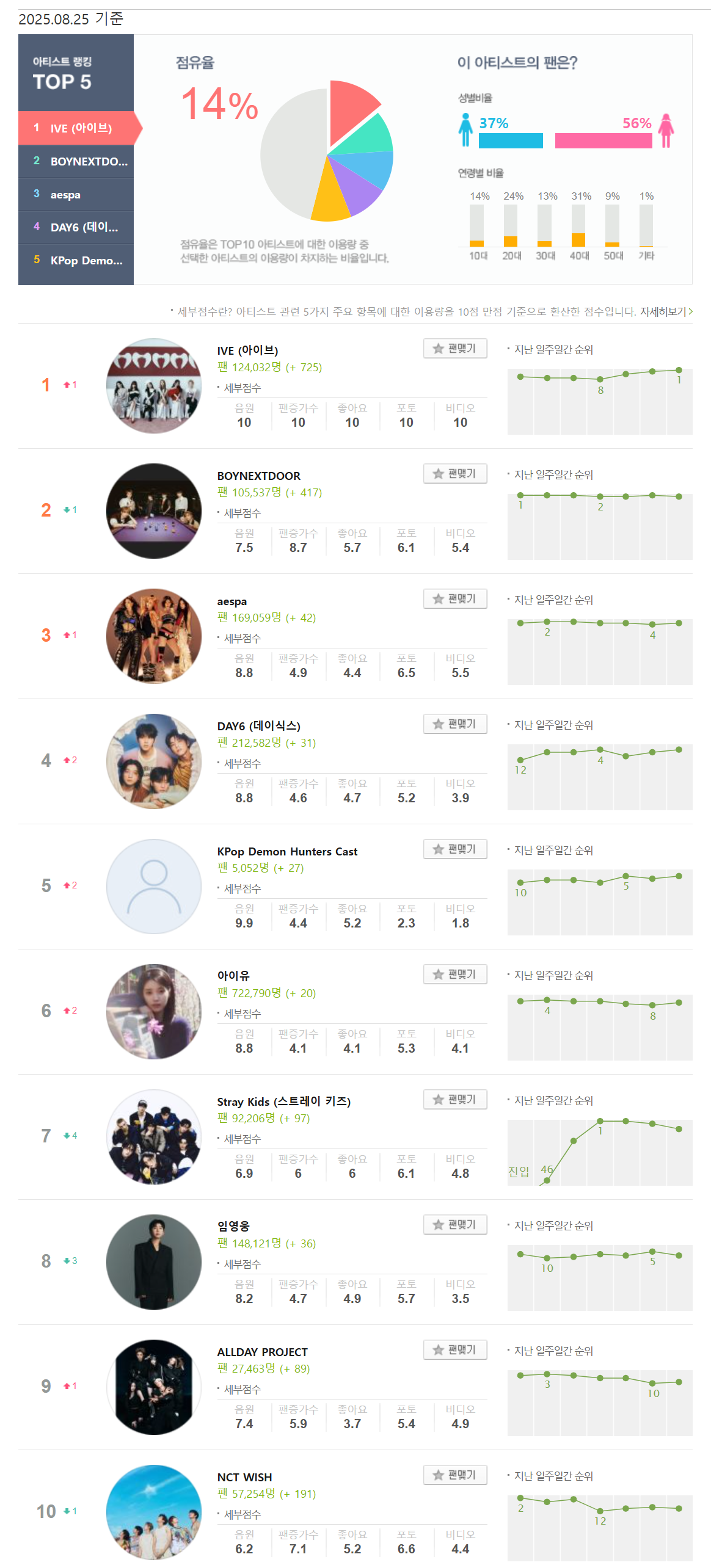Click the 팬맺기 star button for BOYNEXTDOOR
This screenshot has width=711, height=1568.
click(x=455, y=473)
